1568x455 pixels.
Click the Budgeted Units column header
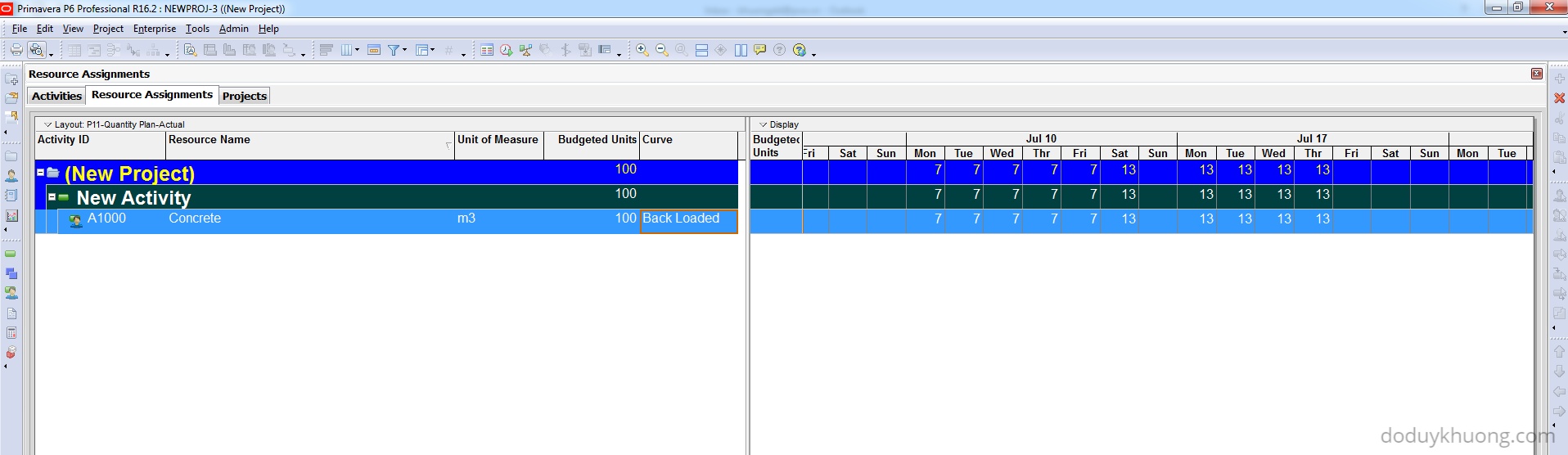[x=596, y=140]
